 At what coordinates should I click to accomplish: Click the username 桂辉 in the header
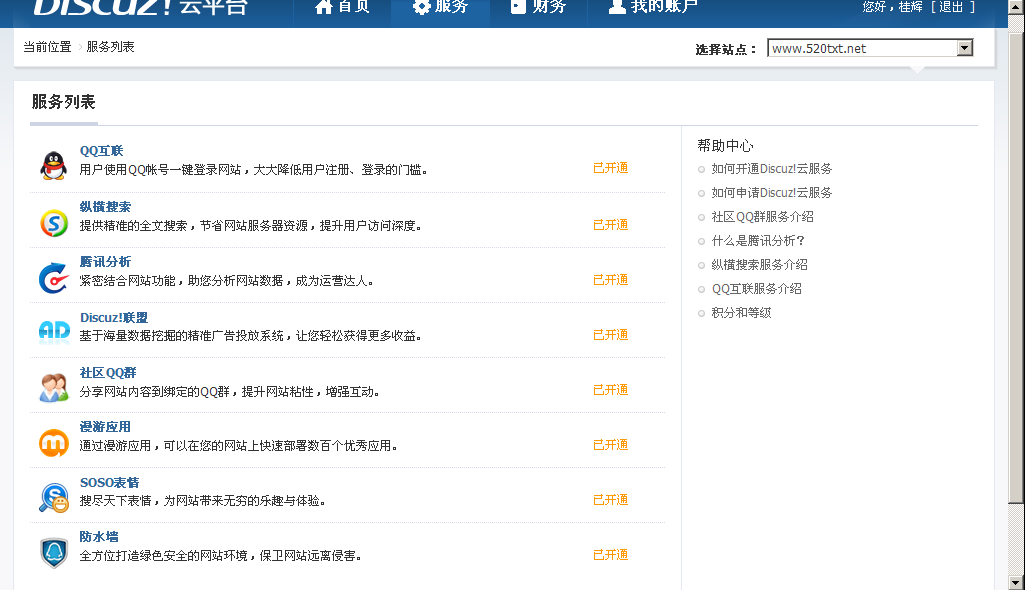click(911, 7)
